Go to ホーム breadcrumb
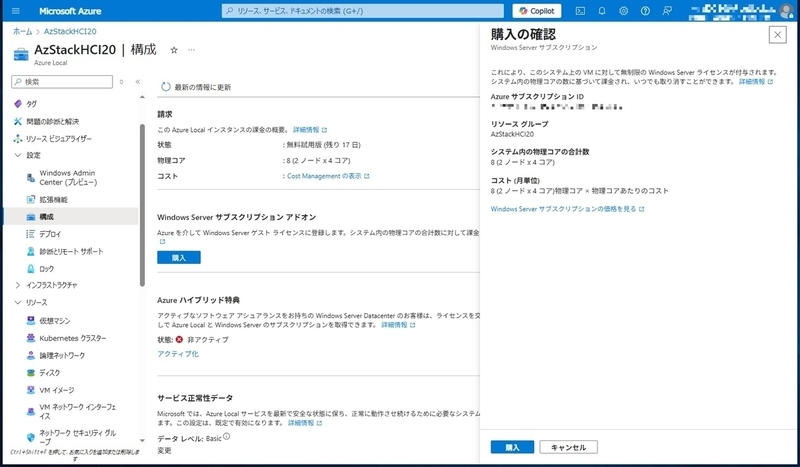800x467 pixels. (22, 31)
